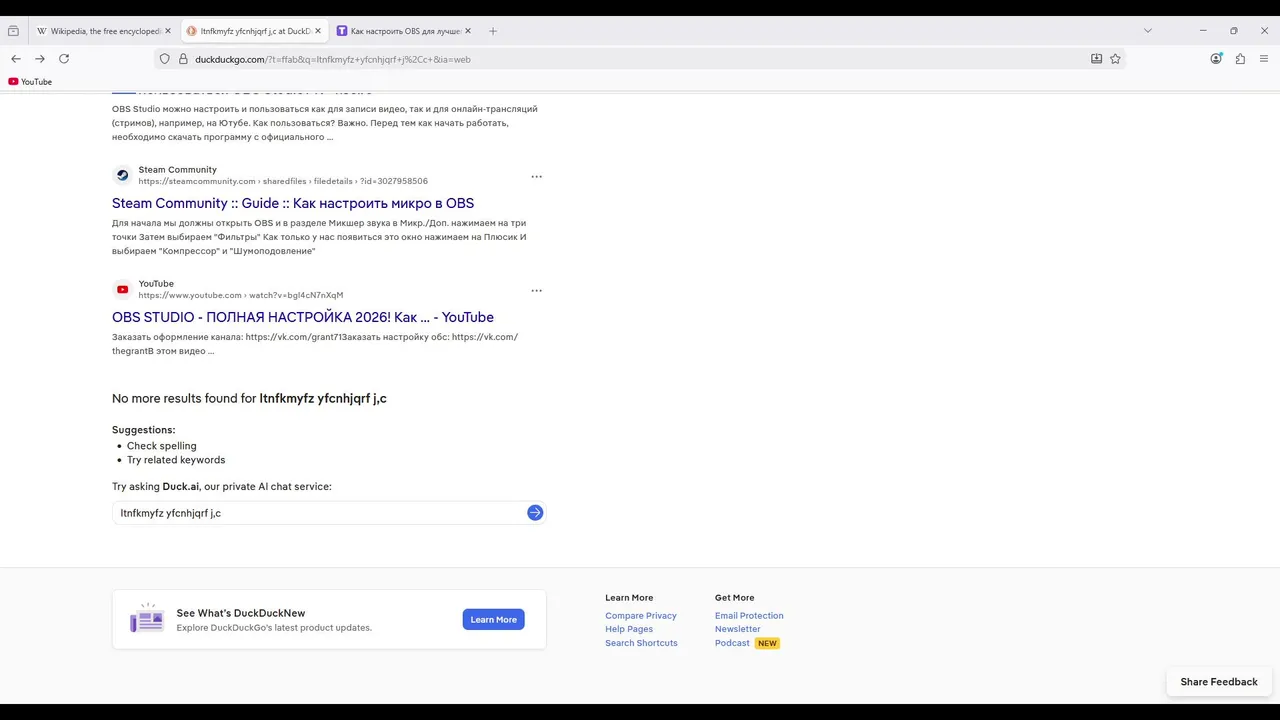Open the Help Pages link
Screen dimensions: 1280x720
coord(629,629)
